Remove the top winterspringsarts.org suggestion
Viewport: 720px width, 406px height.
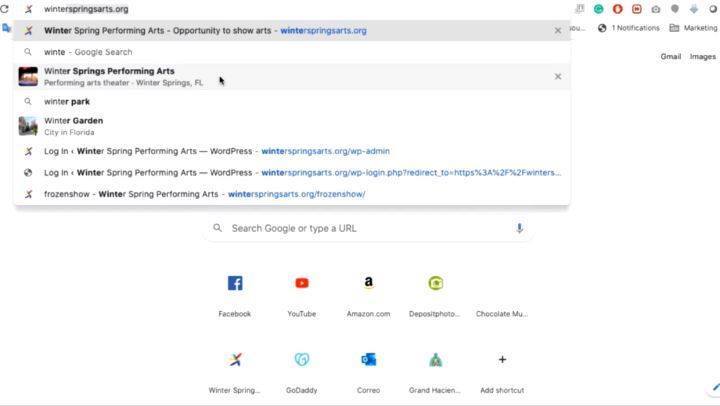pyautogui.click(x=557, y=31)
